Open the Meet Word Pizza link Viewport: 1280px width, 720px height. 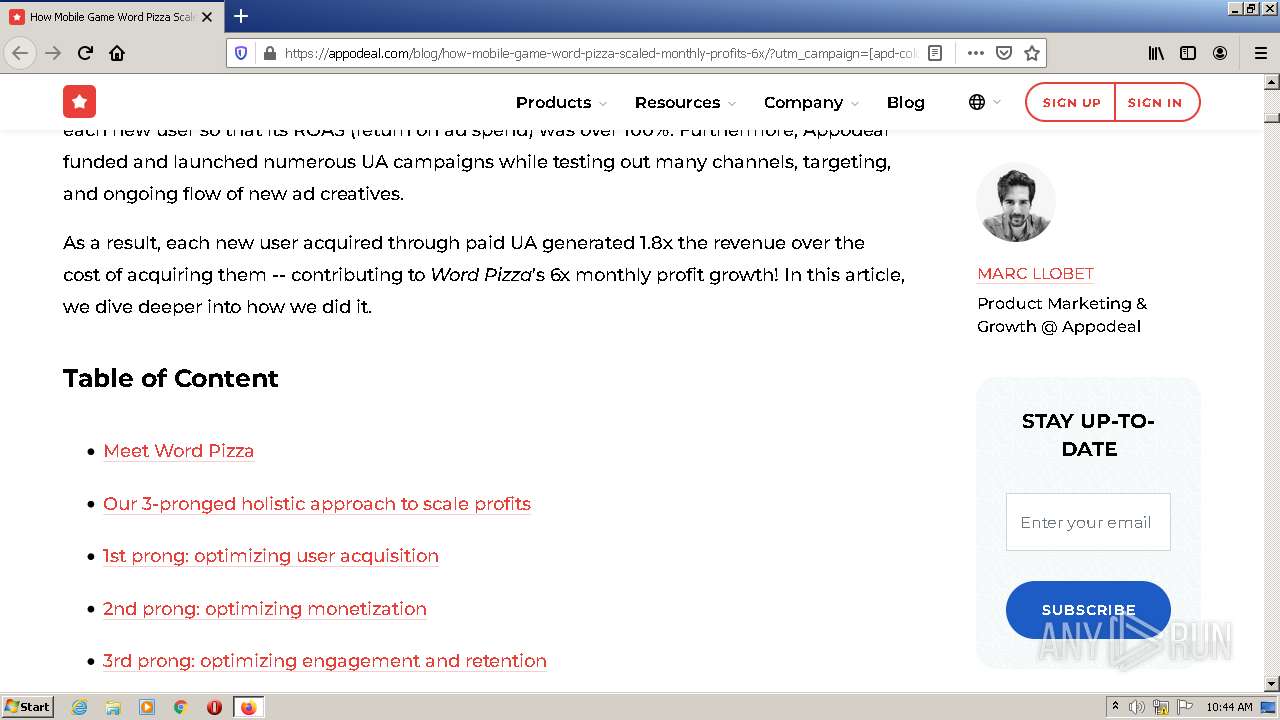[178, 451]
